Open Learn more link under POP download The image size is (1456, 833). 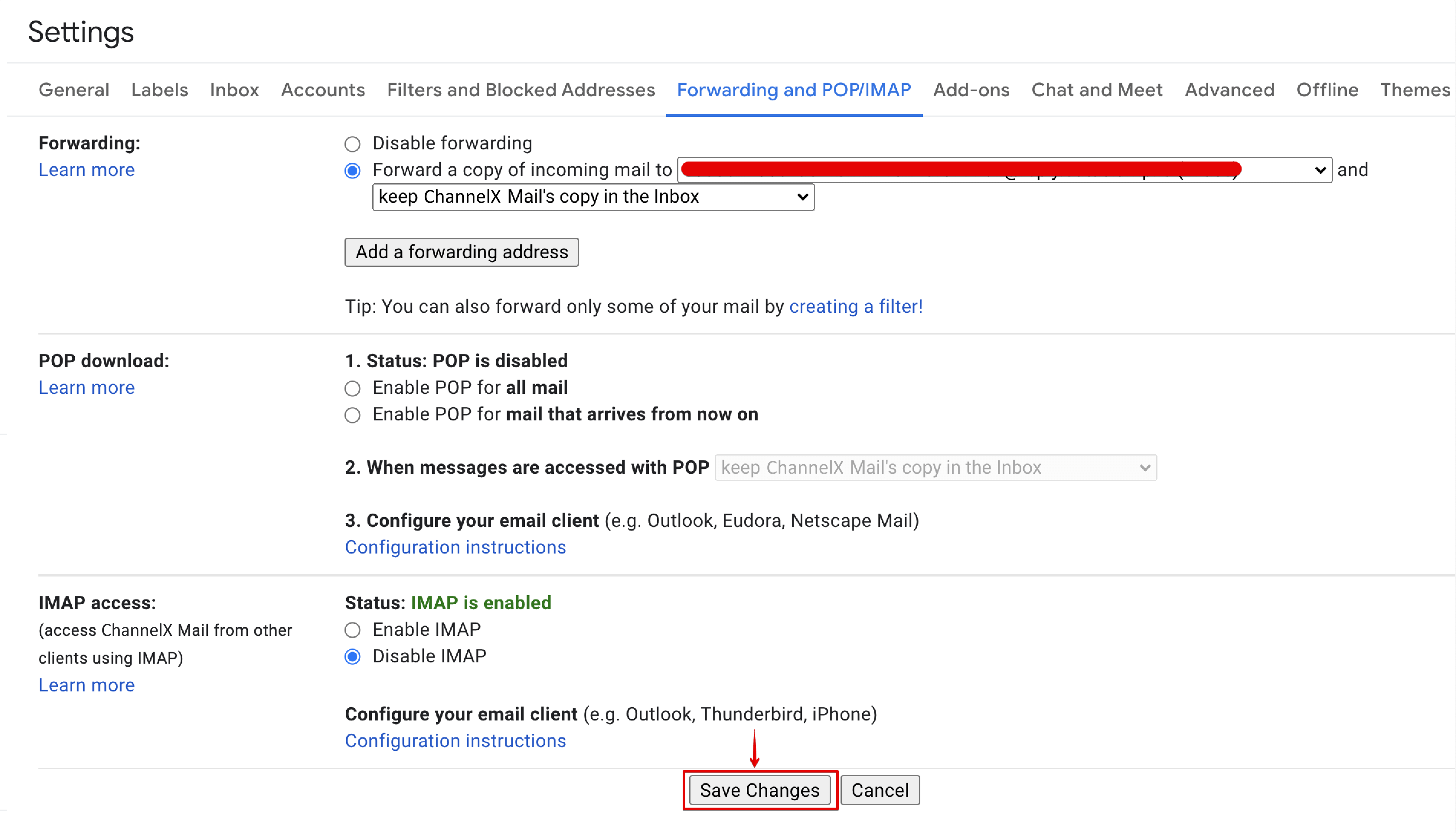87,387
